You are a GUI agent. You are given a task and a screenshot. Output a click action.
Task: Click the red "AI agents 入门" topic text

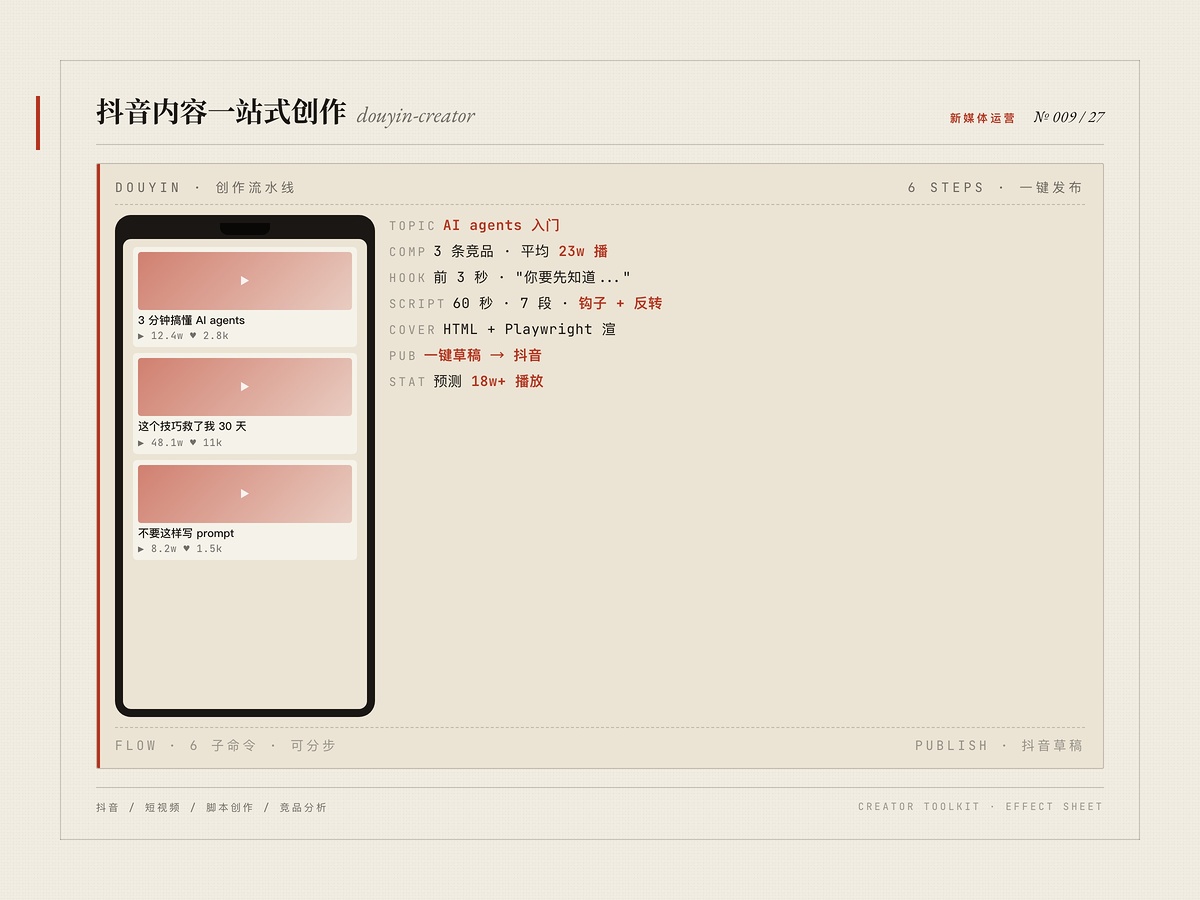[x=502, y=225]
